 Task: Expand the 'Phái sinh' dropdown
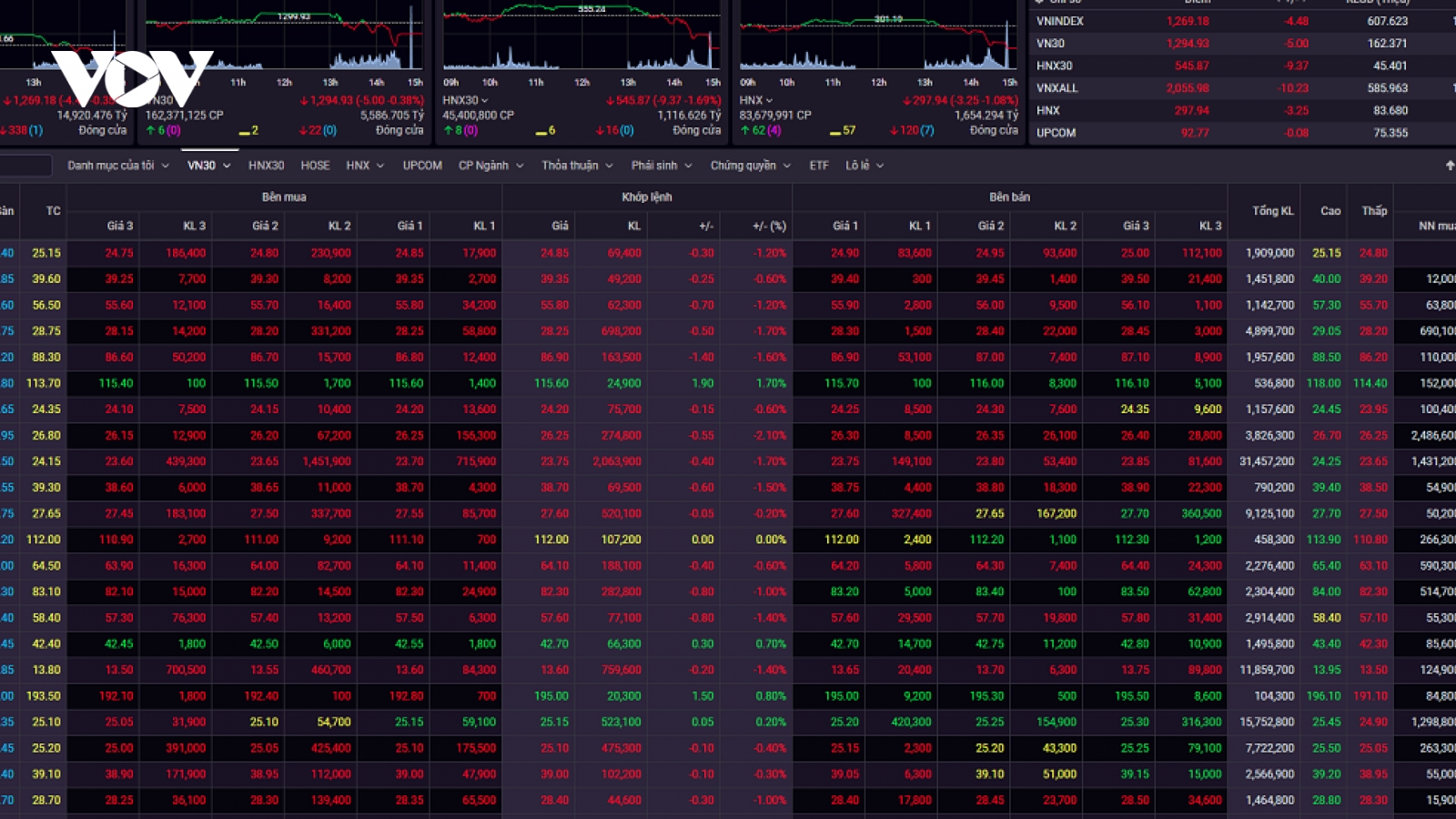click(662, 166)
